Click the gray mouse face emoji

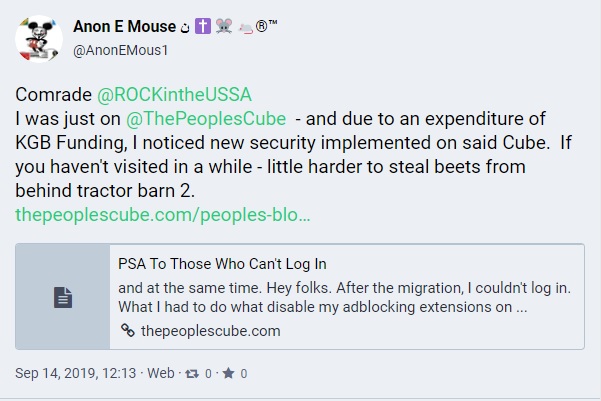226,27
